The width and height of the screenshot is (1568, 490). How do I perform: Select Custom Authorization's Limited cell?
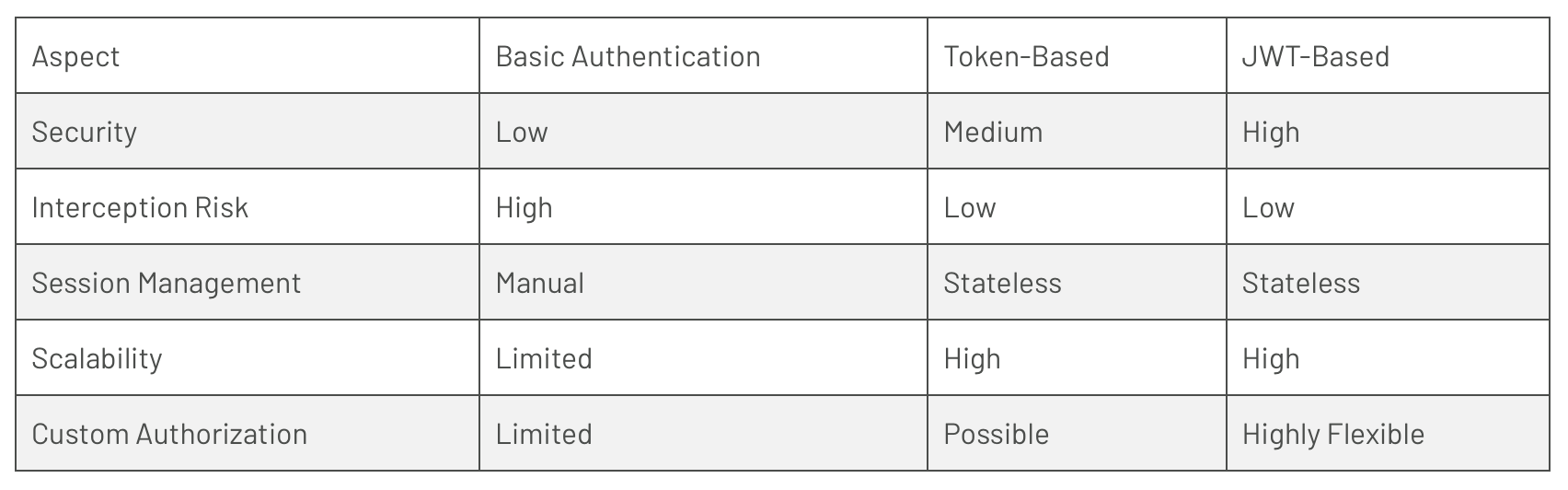544,435
